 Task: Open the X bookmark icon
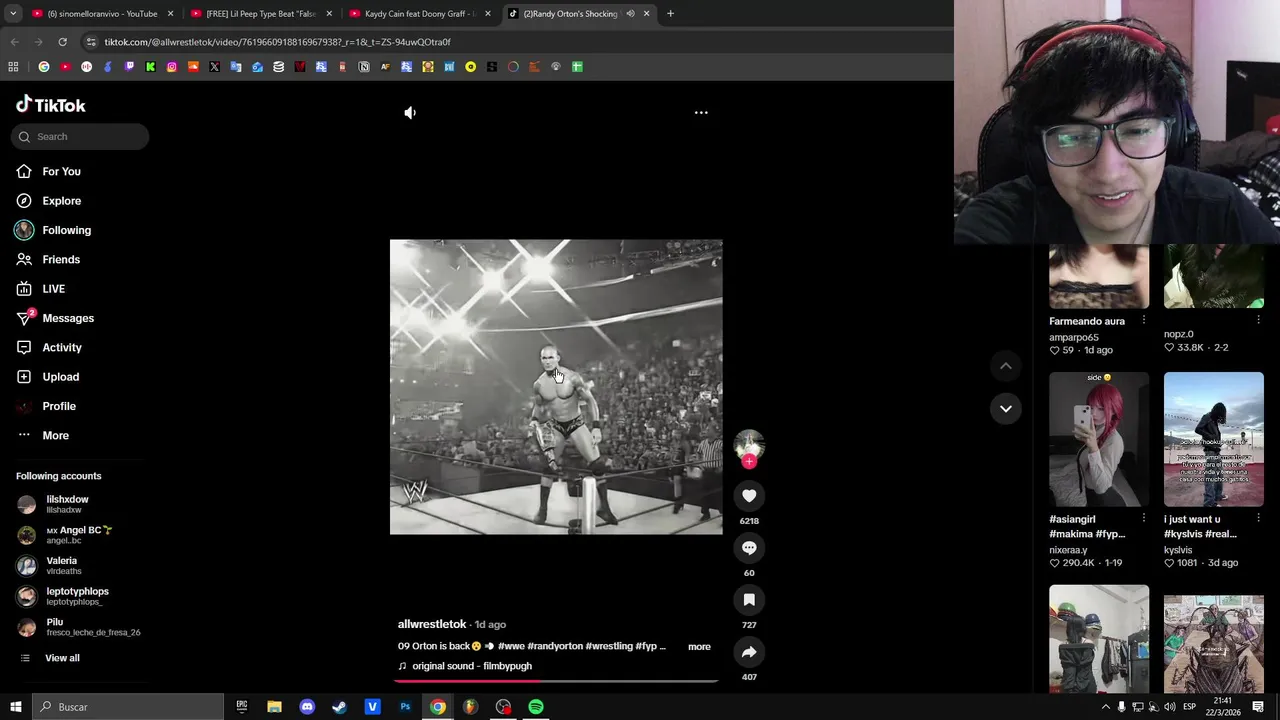point(214,67)
